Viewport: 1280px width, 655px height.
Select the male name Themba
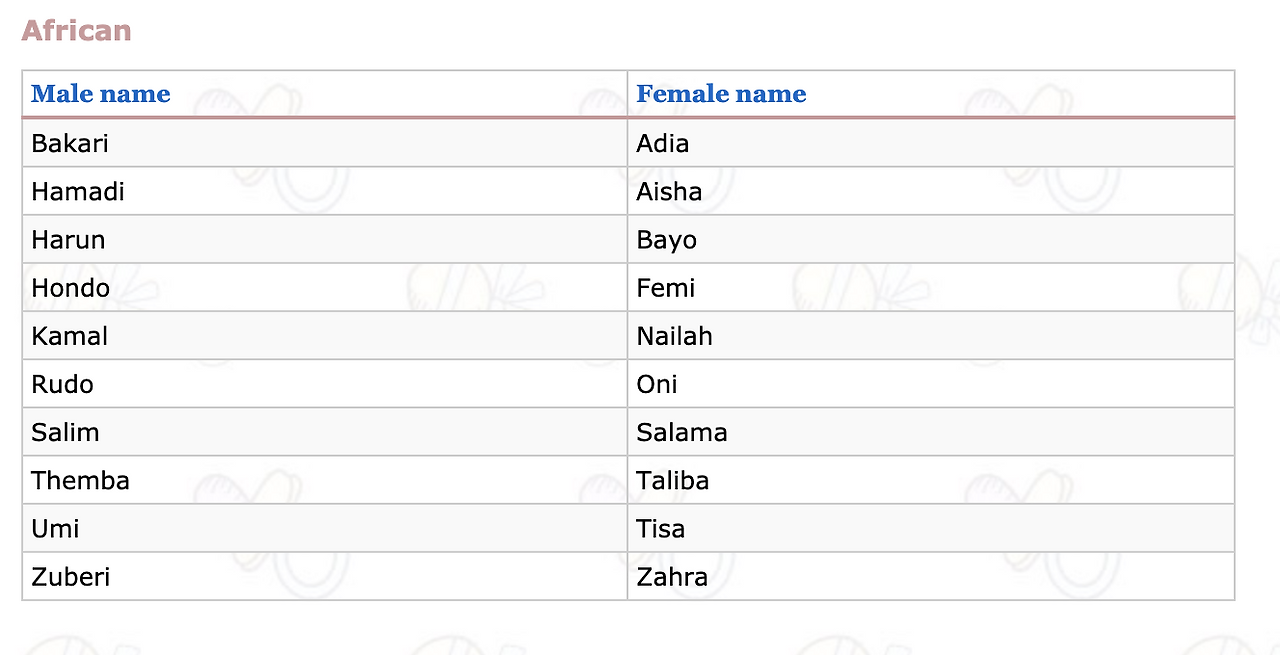(81, 480)
